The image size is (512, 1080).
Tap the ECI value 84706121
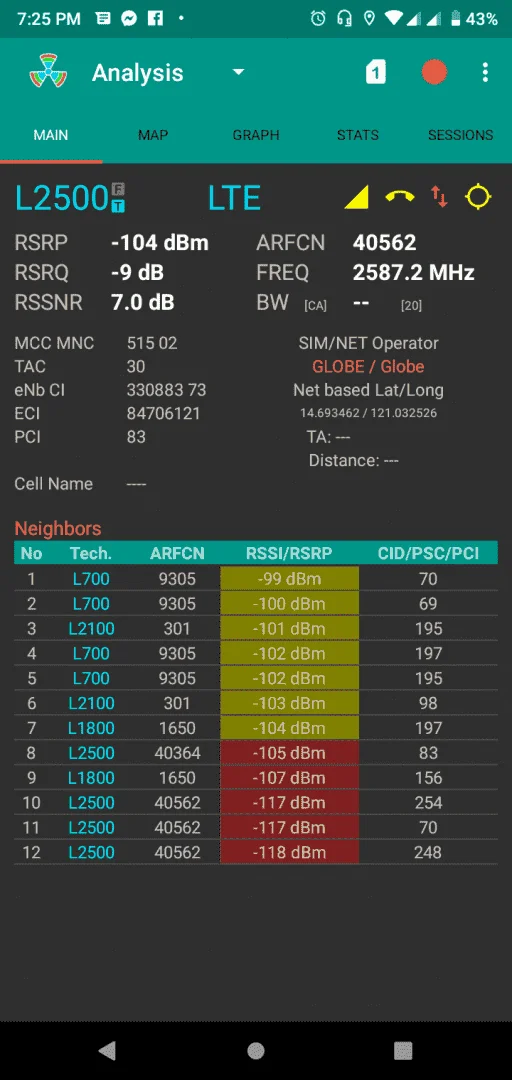(163, 413)
